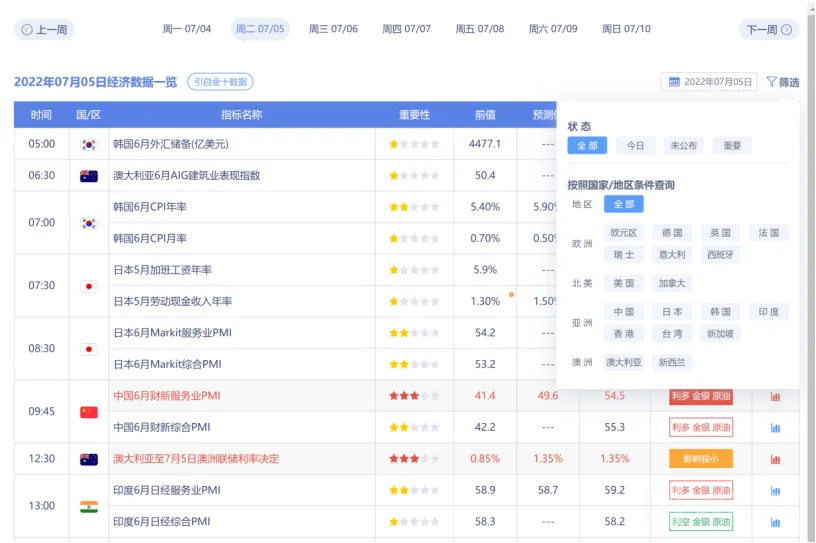Open chart icon for 印度6月日经服务业PMI

(x=775, y=491)
